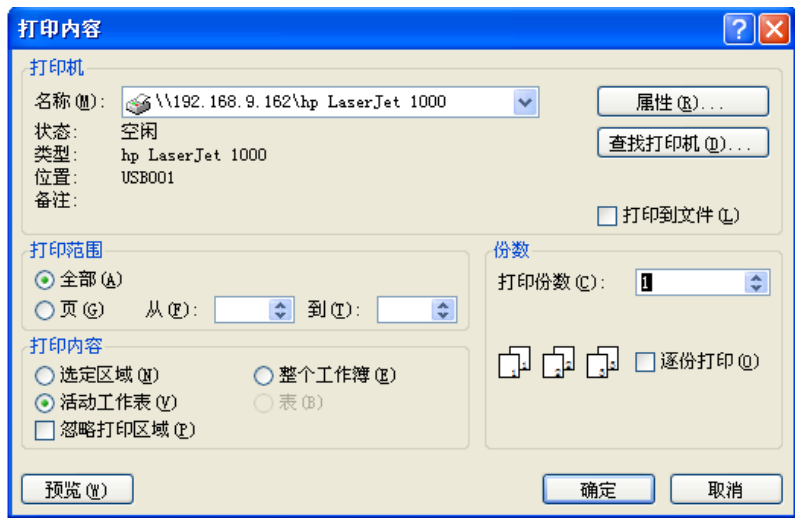This screenshot has width=801, height=525.
Task: Click the 预览(W) preview button
Action: point(77,490)
